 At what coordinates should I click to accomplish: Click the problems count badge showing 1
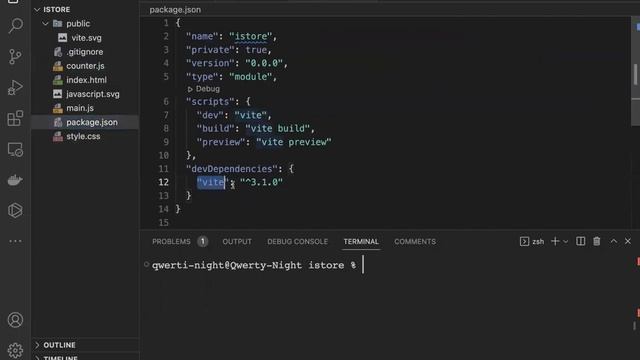(x=202, y=242)
